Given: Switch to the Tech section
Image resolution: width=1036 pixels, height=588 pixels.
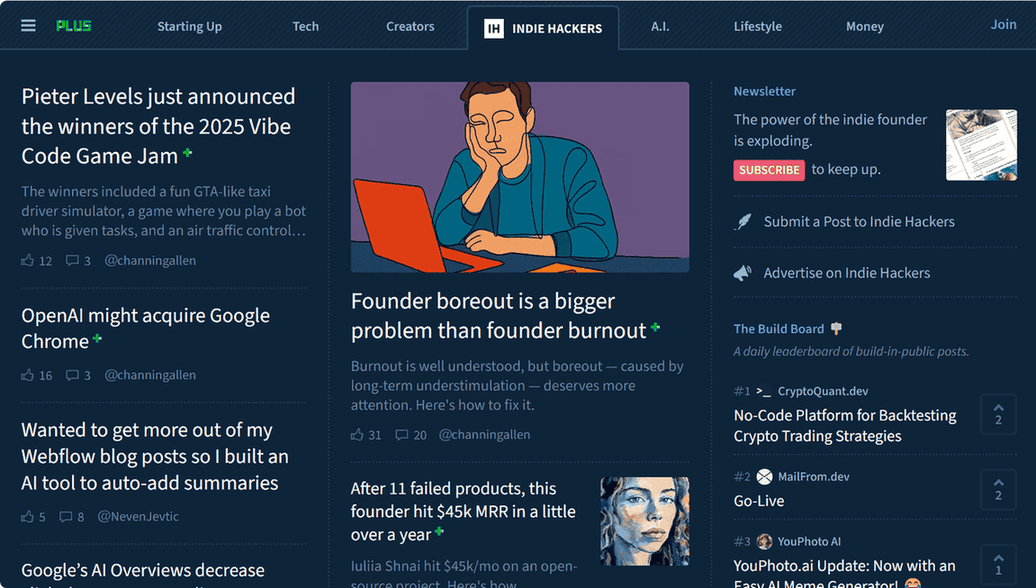Looking at the screenshot, I should coord(305,26).
